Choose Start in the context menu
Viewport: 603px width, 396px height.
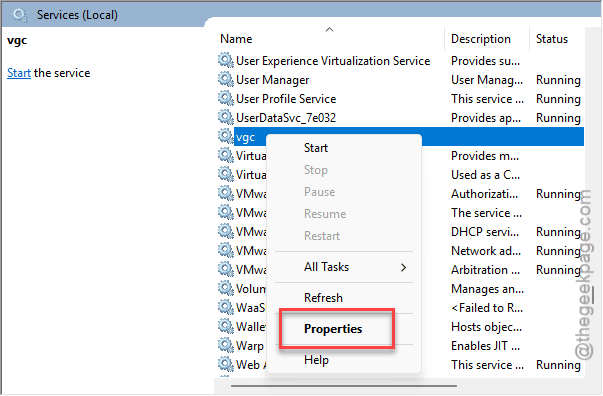pyautogui.click(x=316, y=148)
